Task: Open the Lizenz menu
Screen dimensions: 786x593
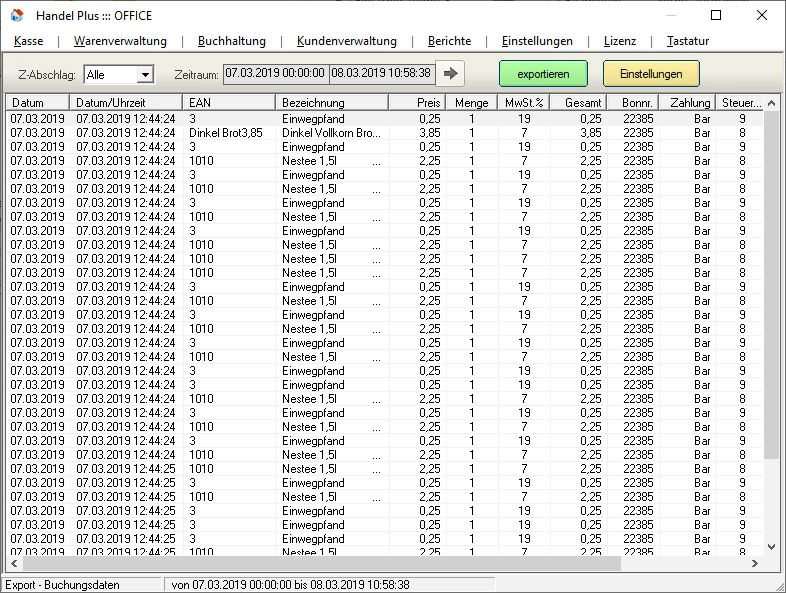Action: [620, 41]
